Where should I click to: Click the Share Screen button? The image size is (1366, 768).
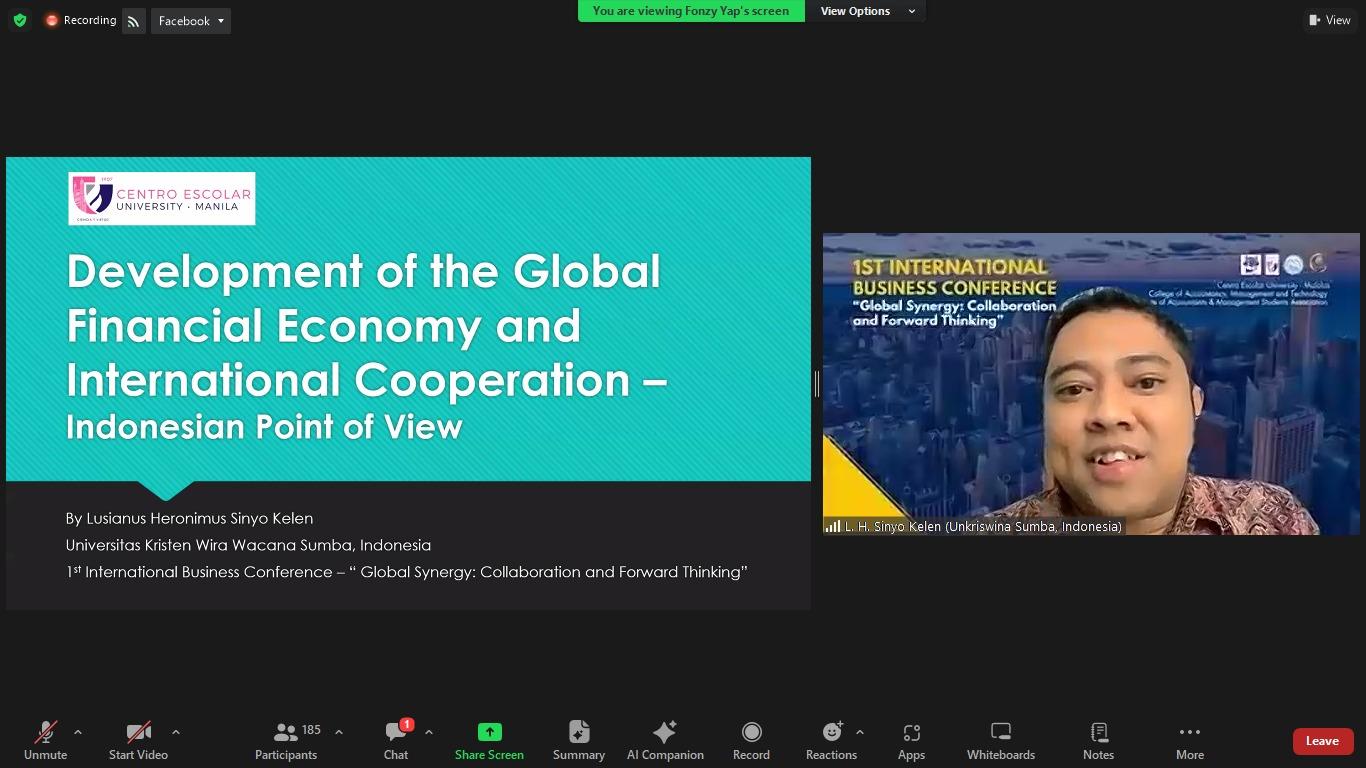point(489,741)
